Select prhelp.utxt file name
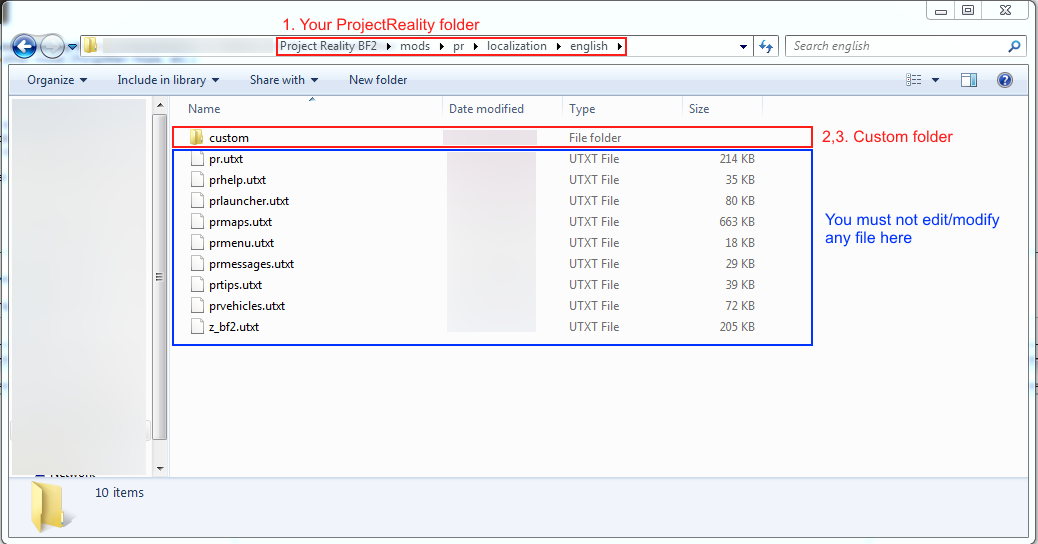The image size is (1038, 544). click(x=238, y=179)
